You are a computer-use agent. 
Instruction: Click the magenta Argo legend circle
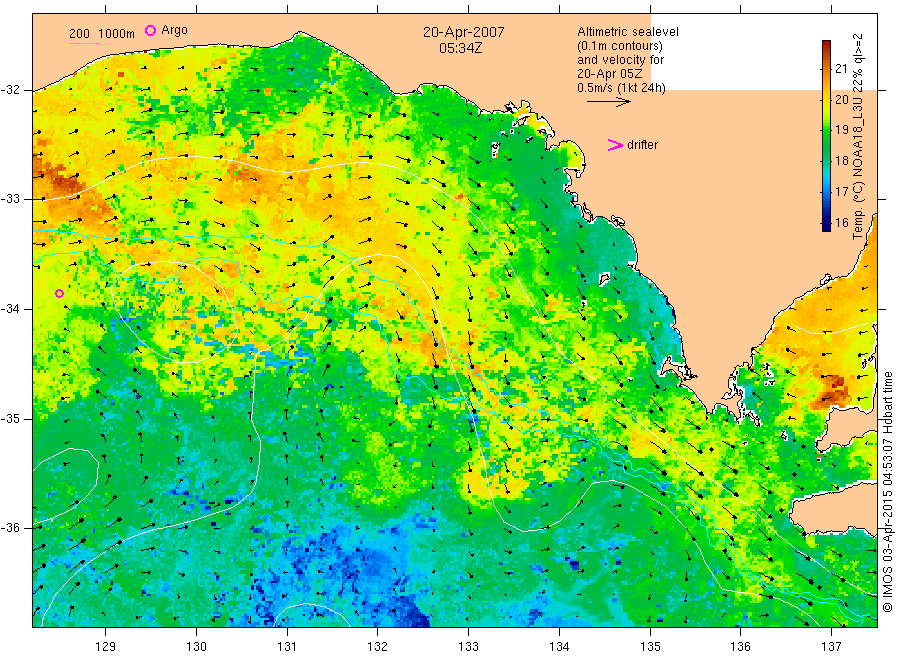pyautogui.click(x=150, y=30)
